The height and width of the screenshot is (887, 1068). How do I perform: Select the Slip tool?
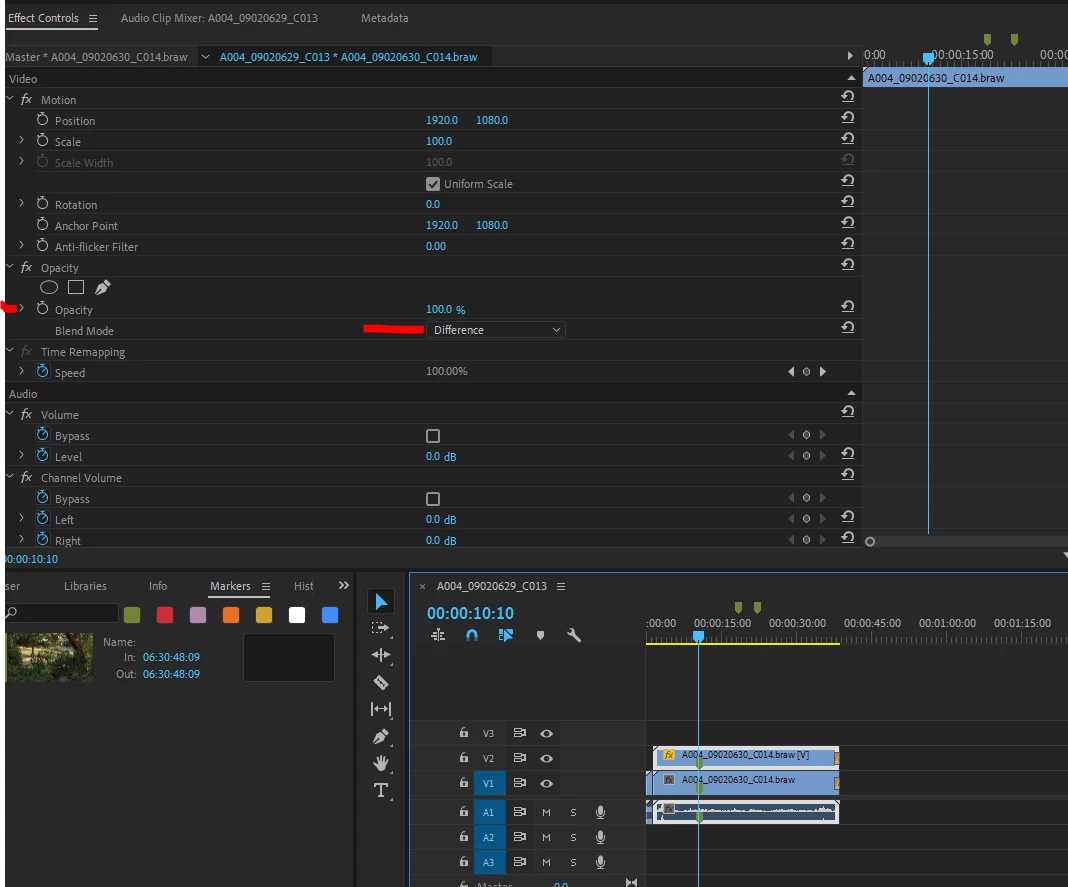click(381, 709)
